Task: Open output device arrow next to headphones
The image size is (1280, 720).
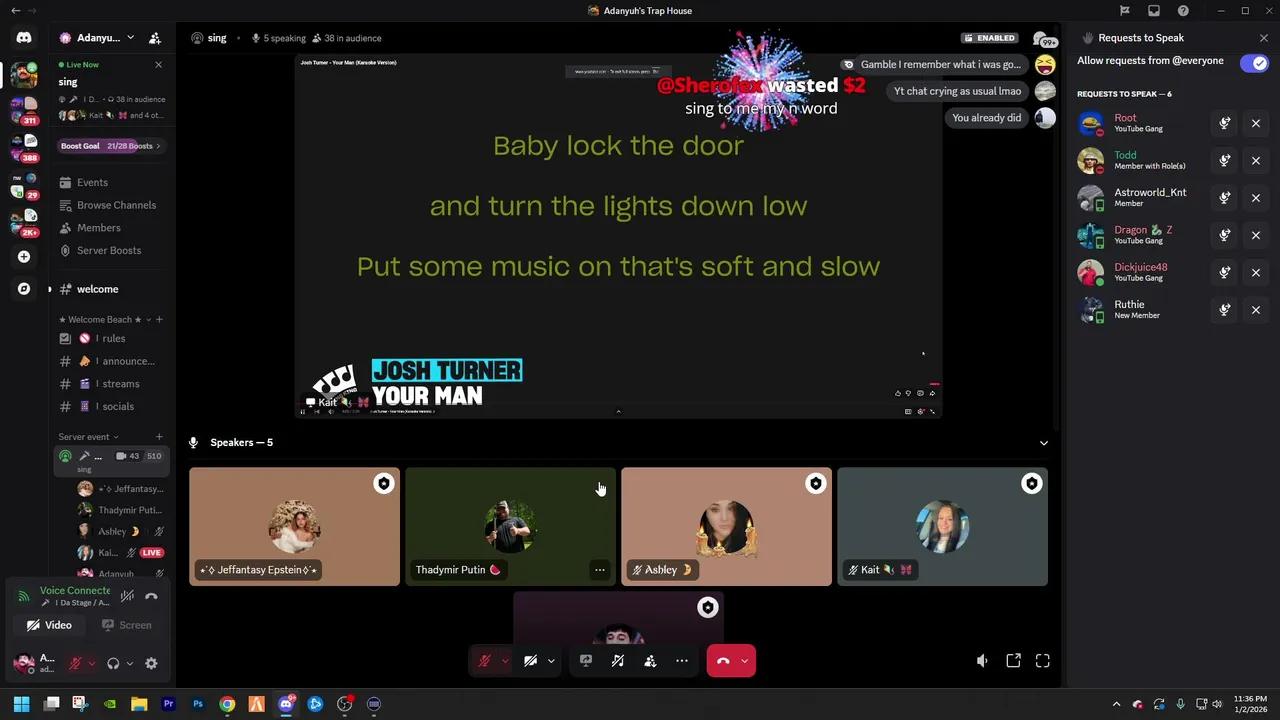Action: click(129, 663)
